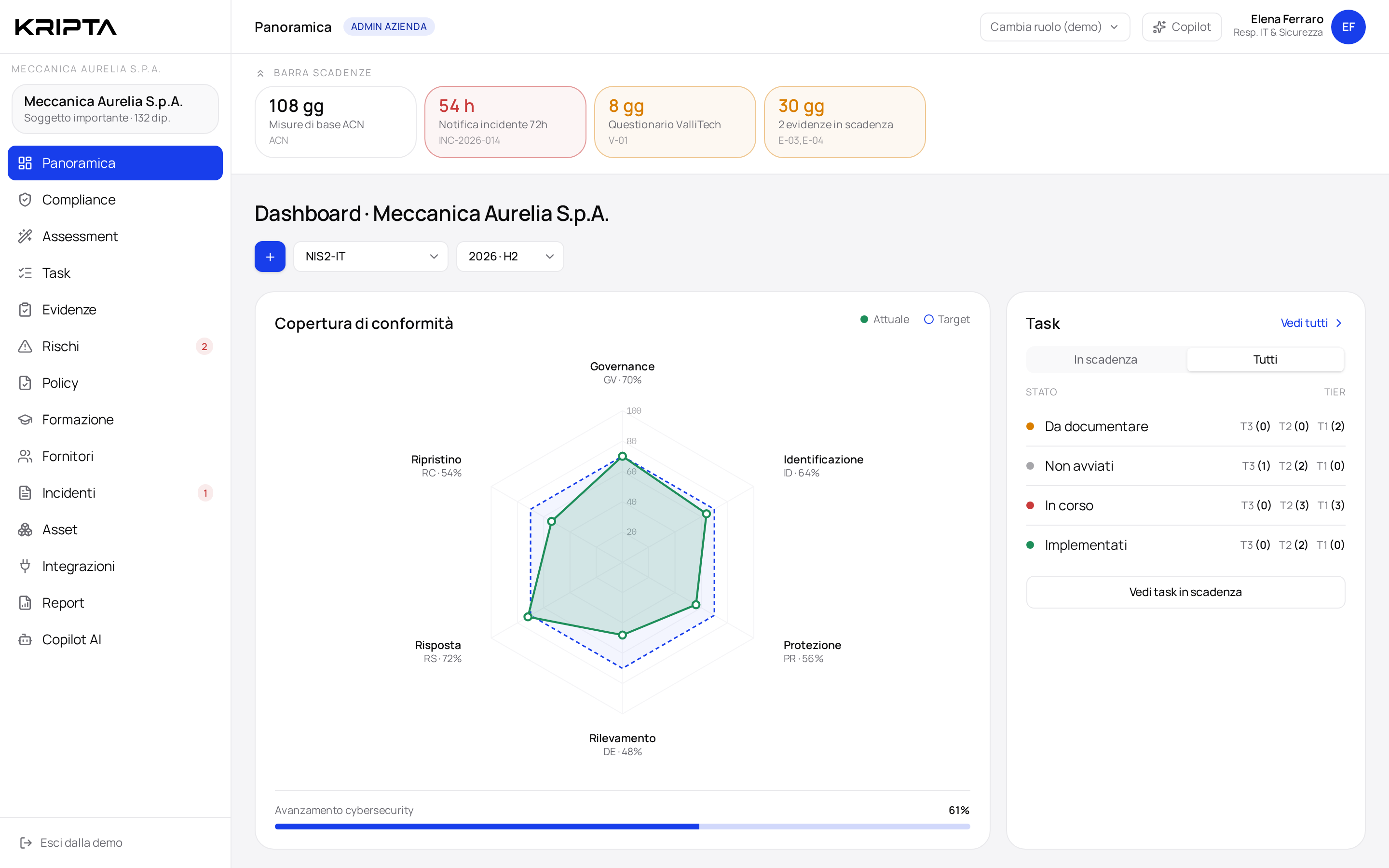
Task: Click the Copilot button in header
Action: point(1181,27)
